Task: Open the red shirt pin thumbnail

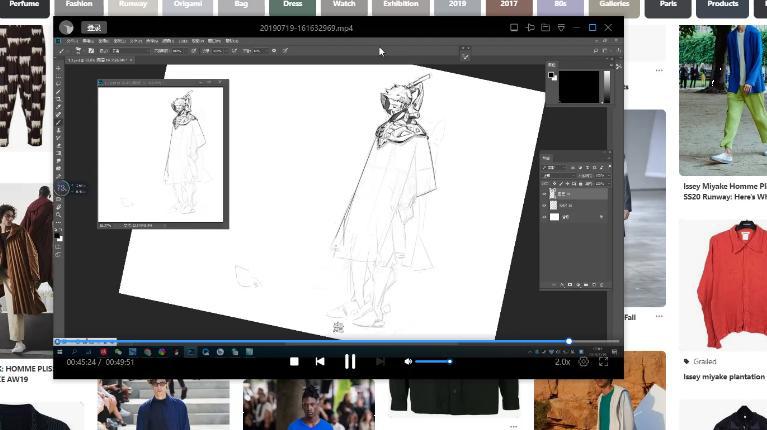Action: (x=723, y=284)
